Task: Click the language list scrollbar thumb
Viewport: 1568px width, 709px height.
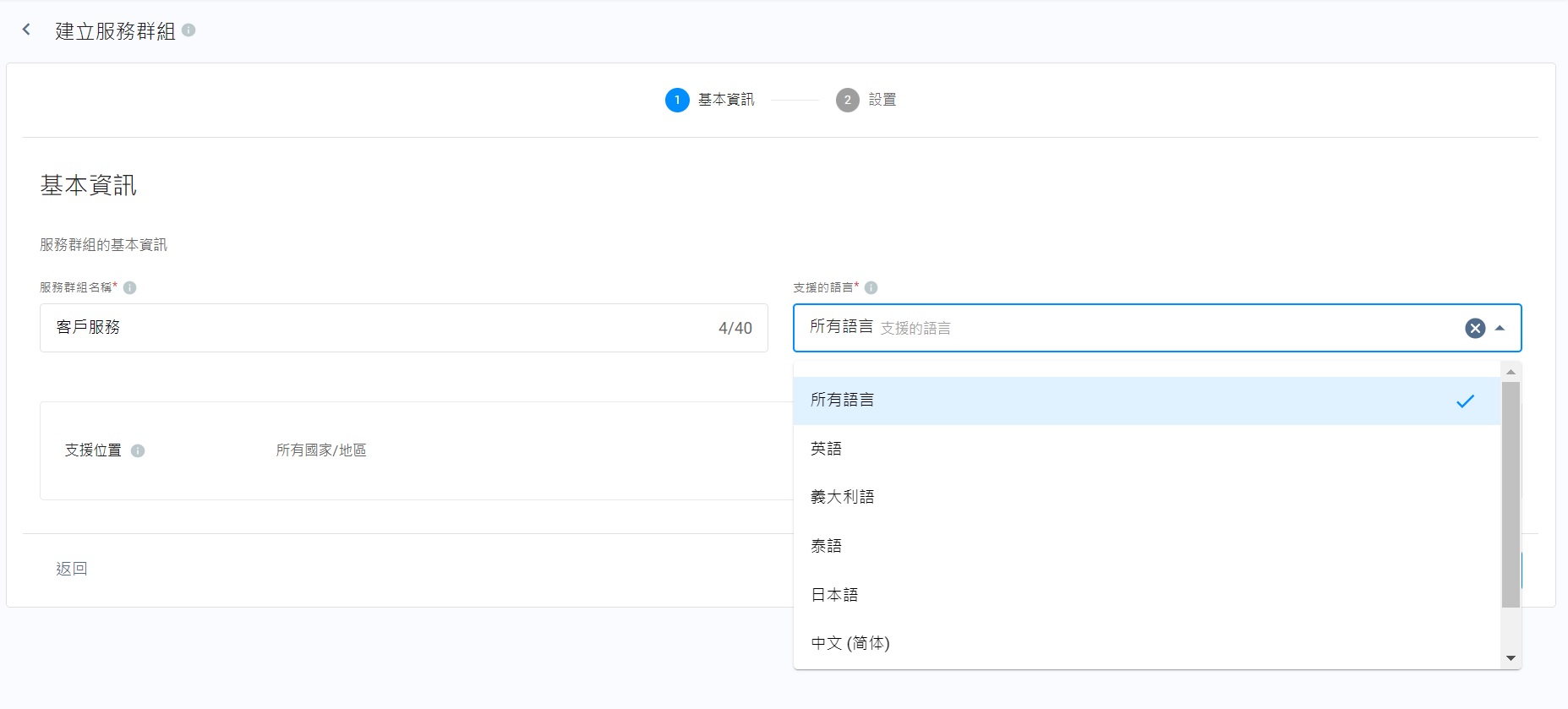Action: pyautogui.click(x=1511, y=494)
